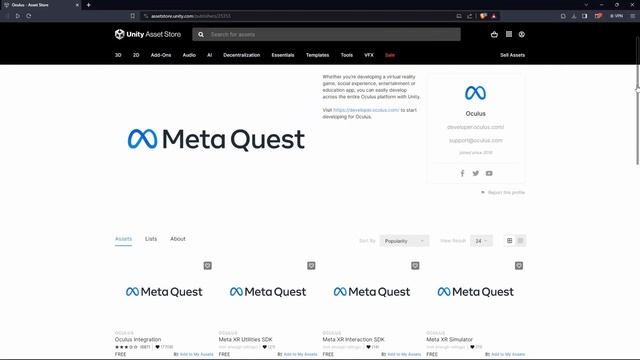
Task: Follow the developer.oculus.com link in description
Action: tap(366, 110)
